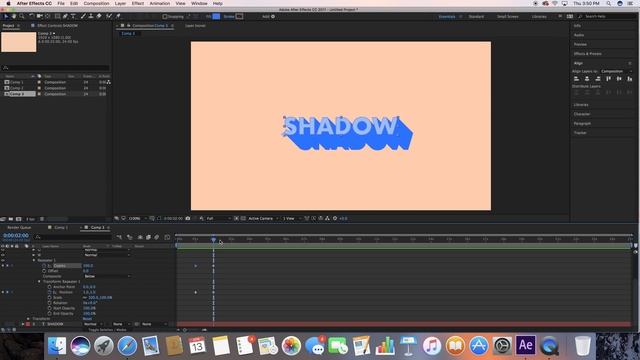Click the blue Fill color swatch
This screenshot has height=360, width=640.
pyautogui.click(x=216, y=17)
